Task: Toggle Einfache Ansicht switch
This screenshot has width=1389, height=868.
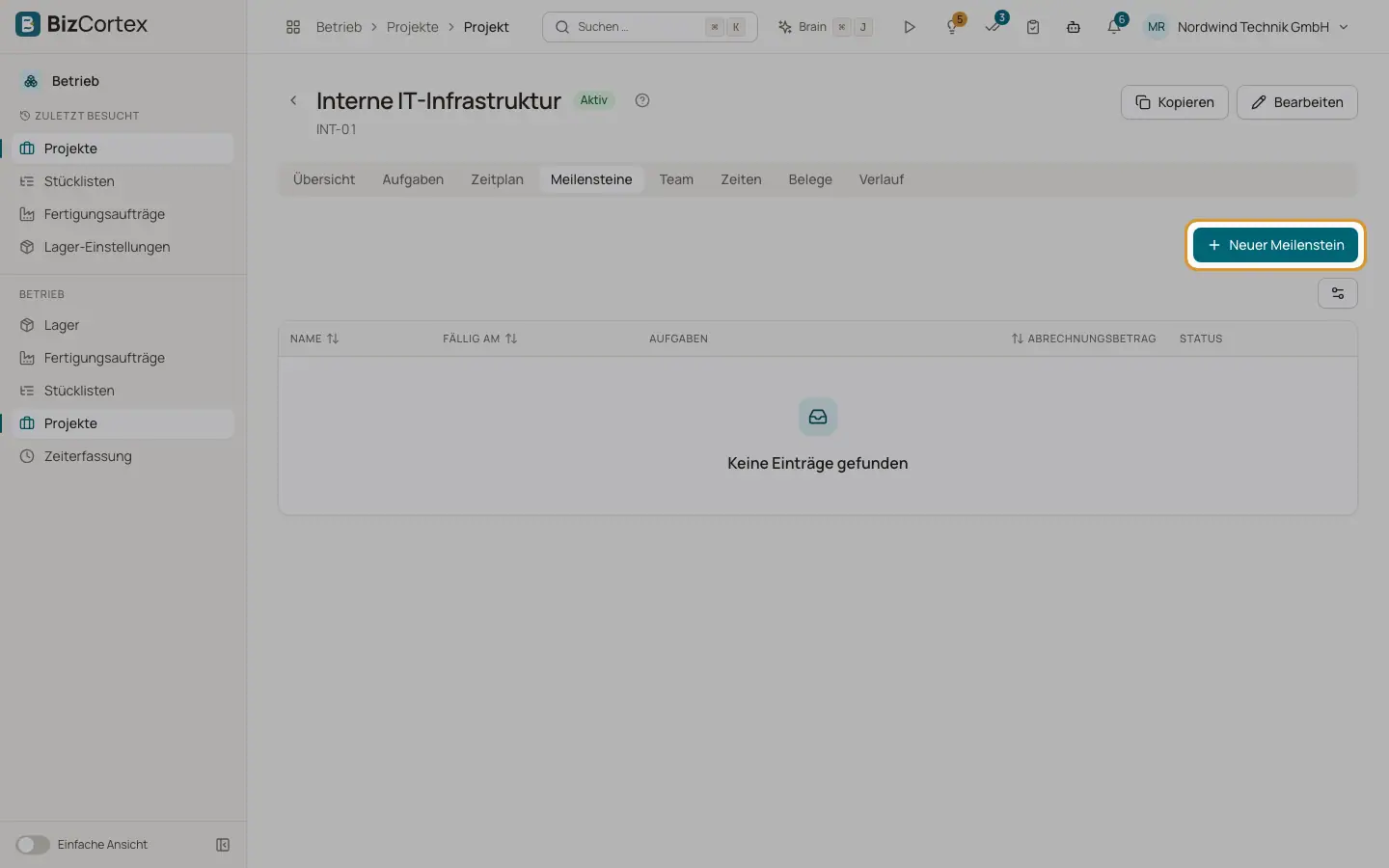Action: [x=33, y=845]
